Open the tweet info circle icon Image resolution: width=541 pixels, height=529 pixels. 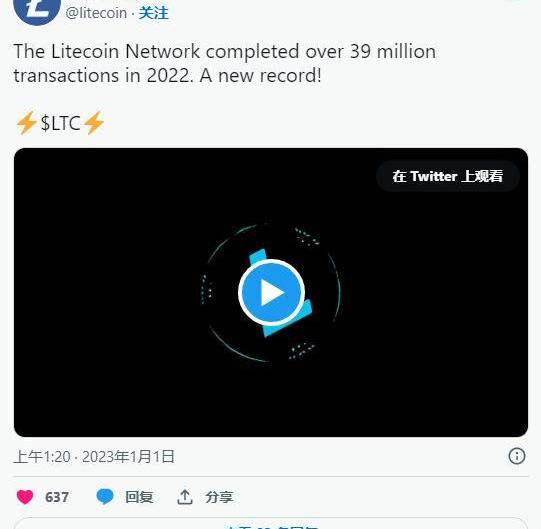tap(517, 456)
